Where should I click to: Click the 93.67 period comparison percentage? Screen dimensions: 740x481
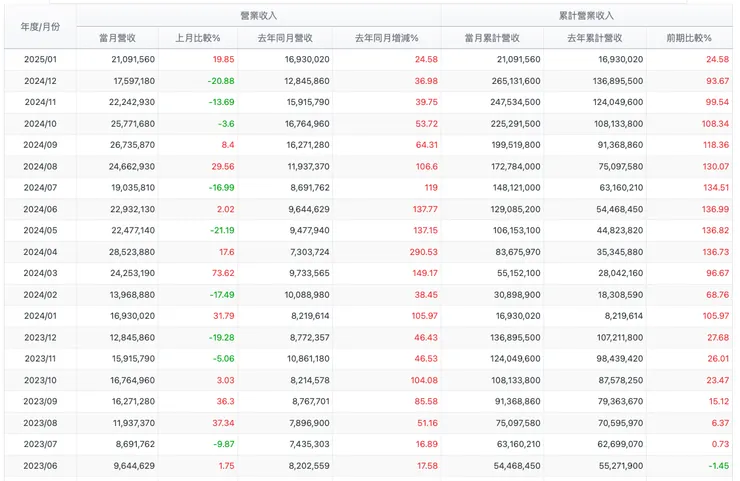pos(717,81)
